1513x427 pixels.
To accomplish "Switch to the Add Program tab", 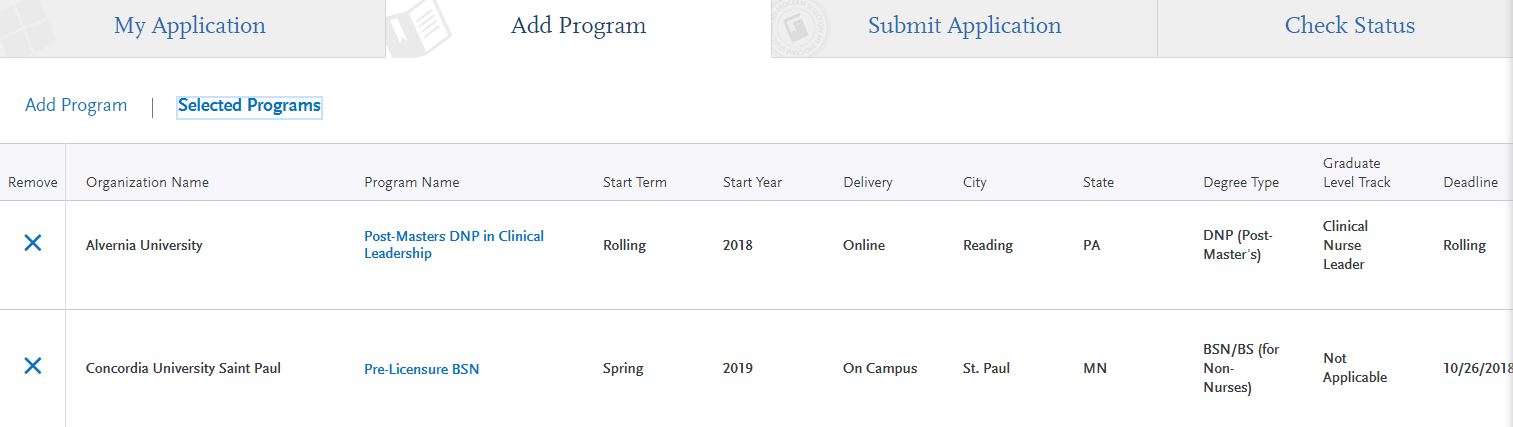I will [x=578, y=26].
